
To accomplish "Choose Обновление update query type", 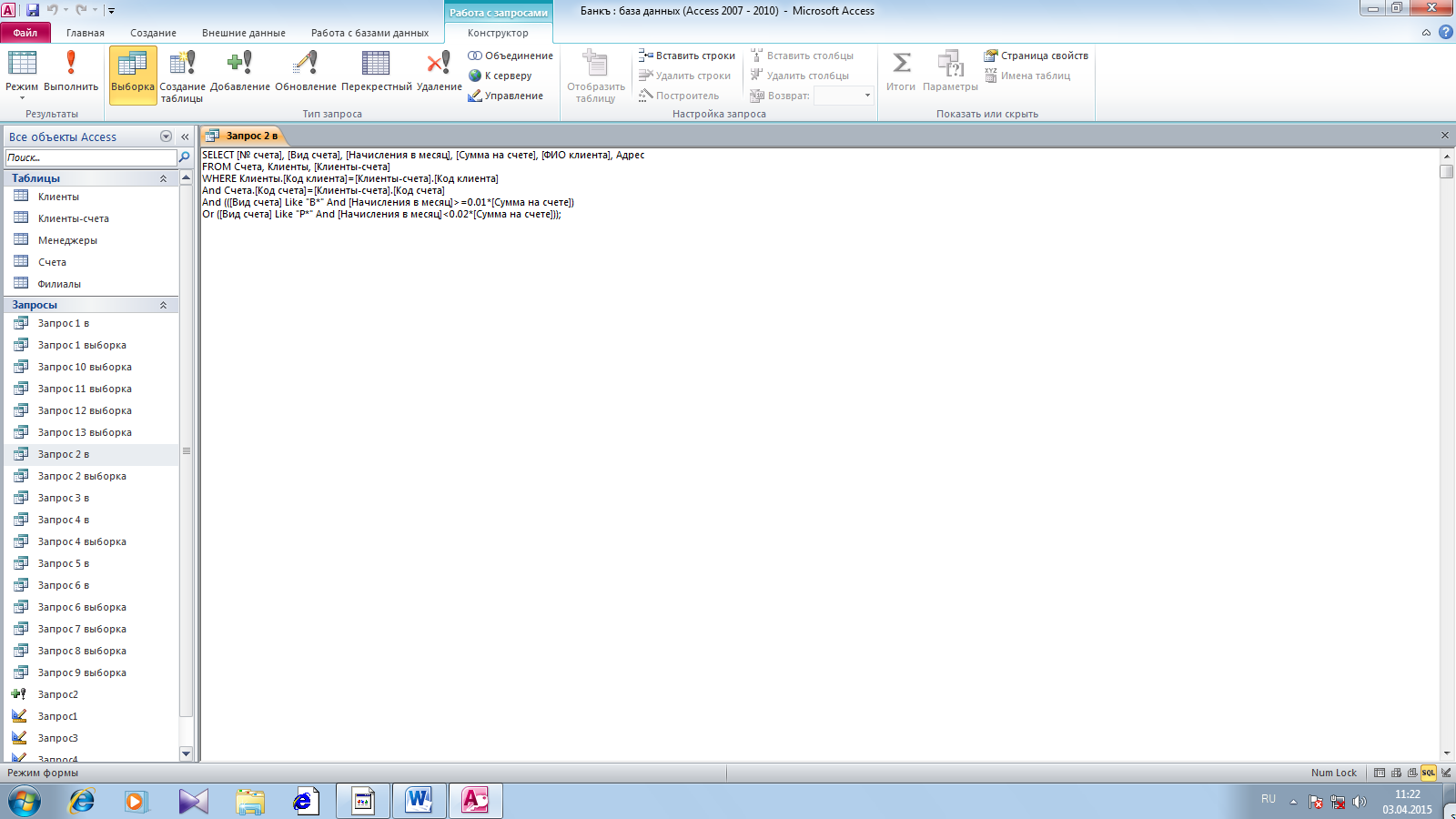I will click(306, 73).
